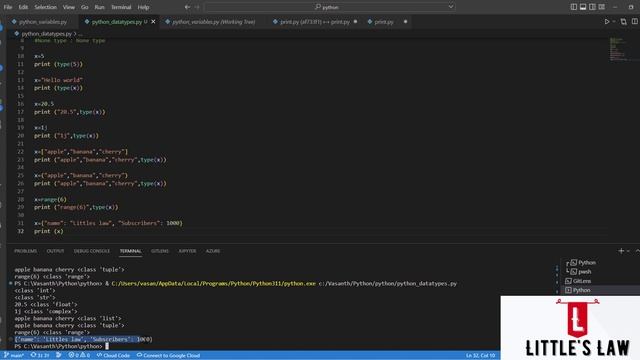This screenshot has height=360, width=640.
Task: Open the Jupyter panel tab
Action: (x=187, y=251)
